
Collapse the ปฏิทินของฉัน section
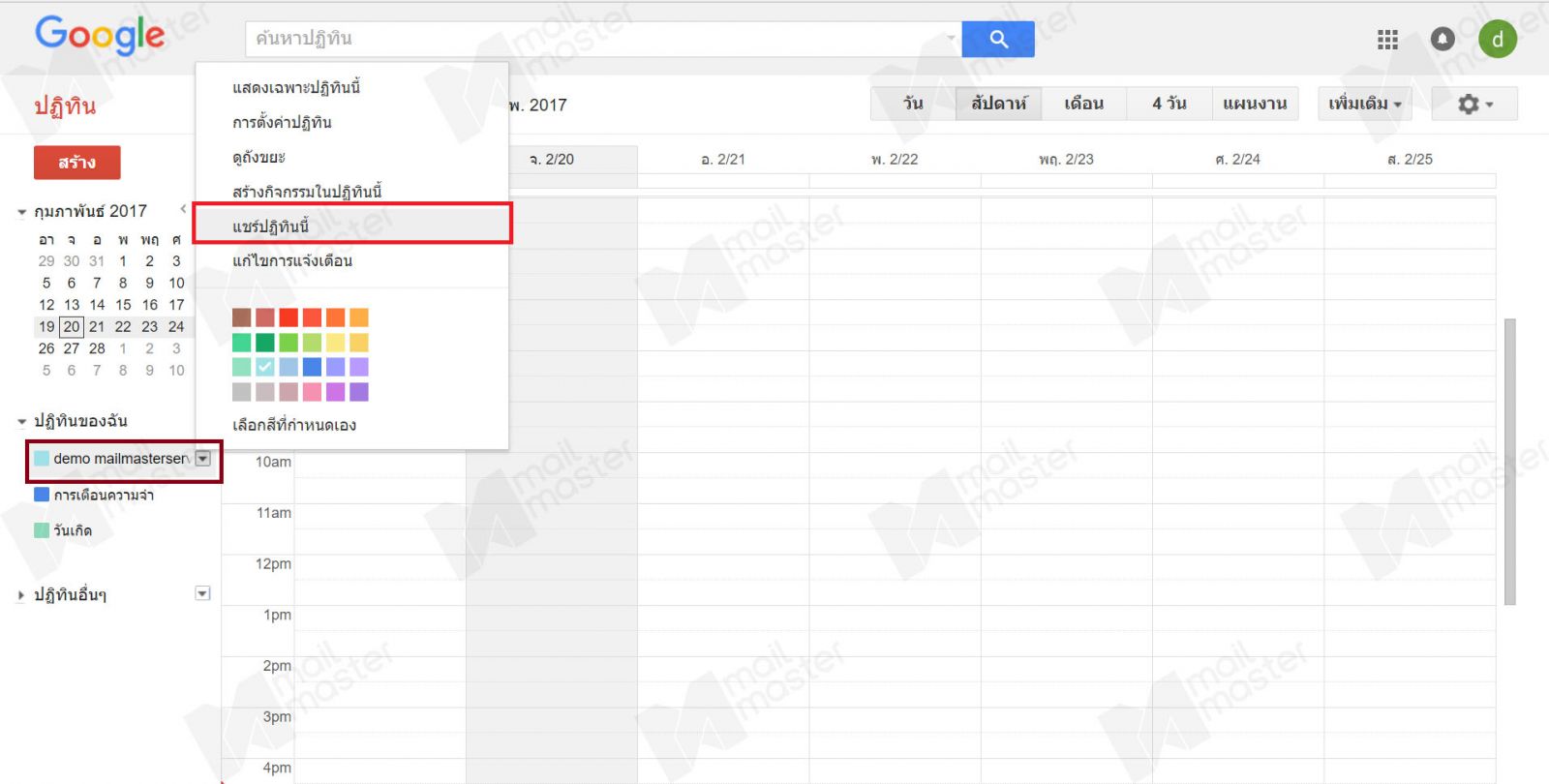pos(21,422)
